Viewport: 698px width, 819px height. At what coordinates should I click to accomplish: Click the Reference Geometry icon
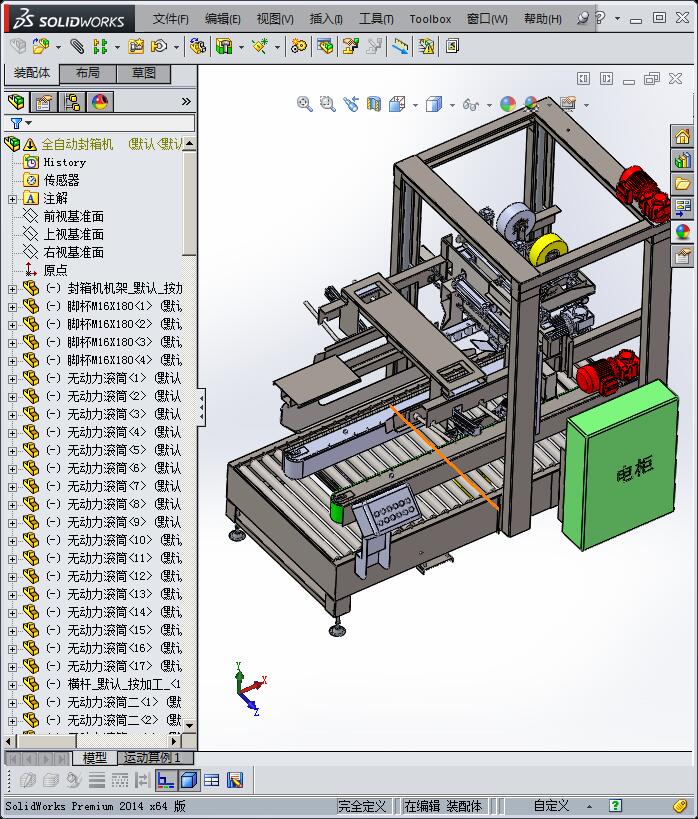[260, 46]
